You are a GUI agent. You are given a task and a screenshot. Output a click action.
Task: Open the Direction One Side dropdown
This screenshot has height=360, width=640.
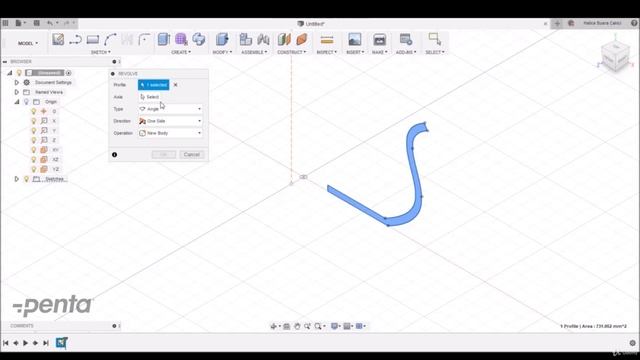(170, 121)
